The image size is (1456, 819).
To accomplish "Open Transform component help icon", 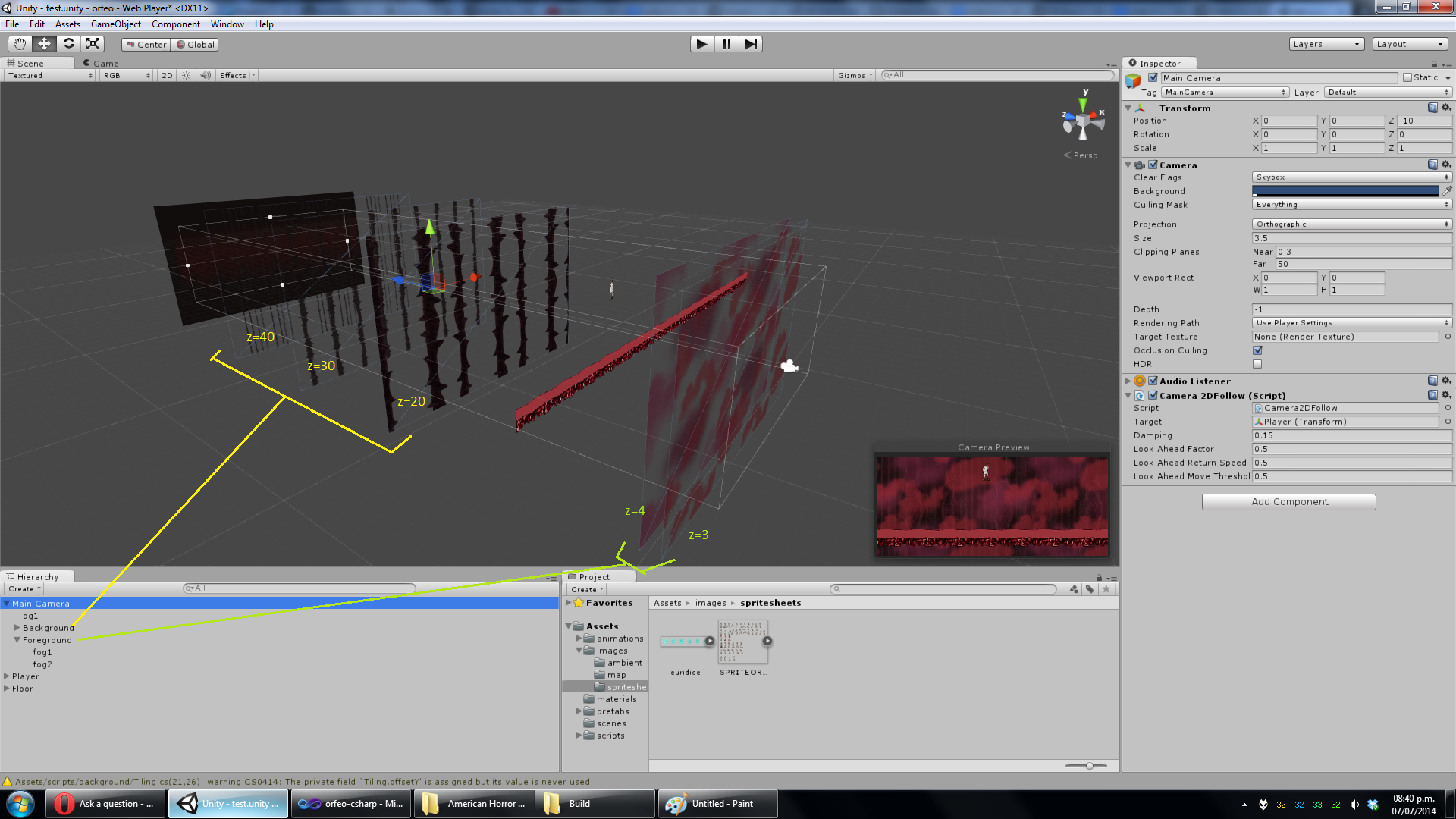I will (1432, 108).
